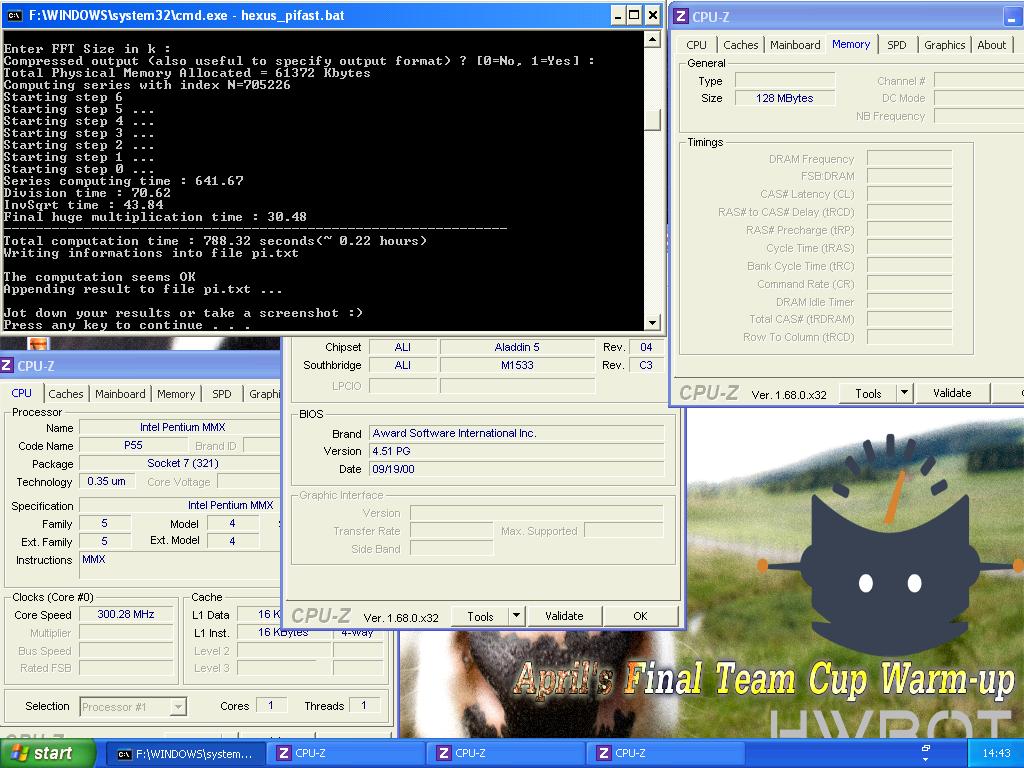Screen dimensions: 1024x768
Task: Click BIOS Version value 4.51 PG
Action: click(x=516, y=451)
